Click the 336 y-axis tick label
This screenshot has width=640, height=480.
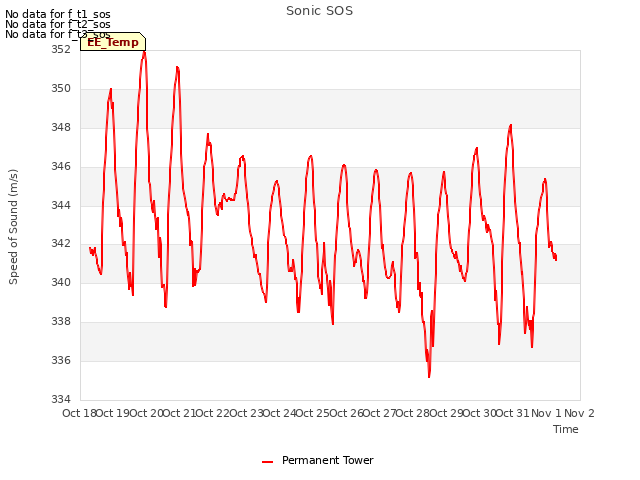point(61,360)
